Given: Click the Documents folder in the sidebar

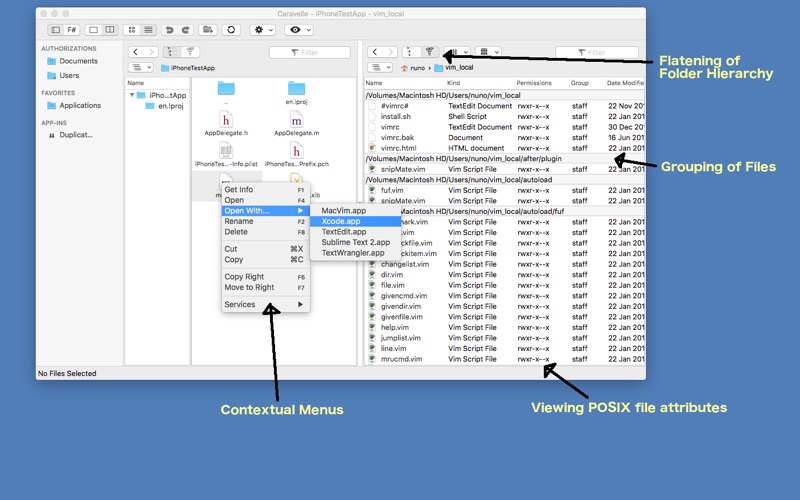Looking at the screenshot, I should click(78, 61).
